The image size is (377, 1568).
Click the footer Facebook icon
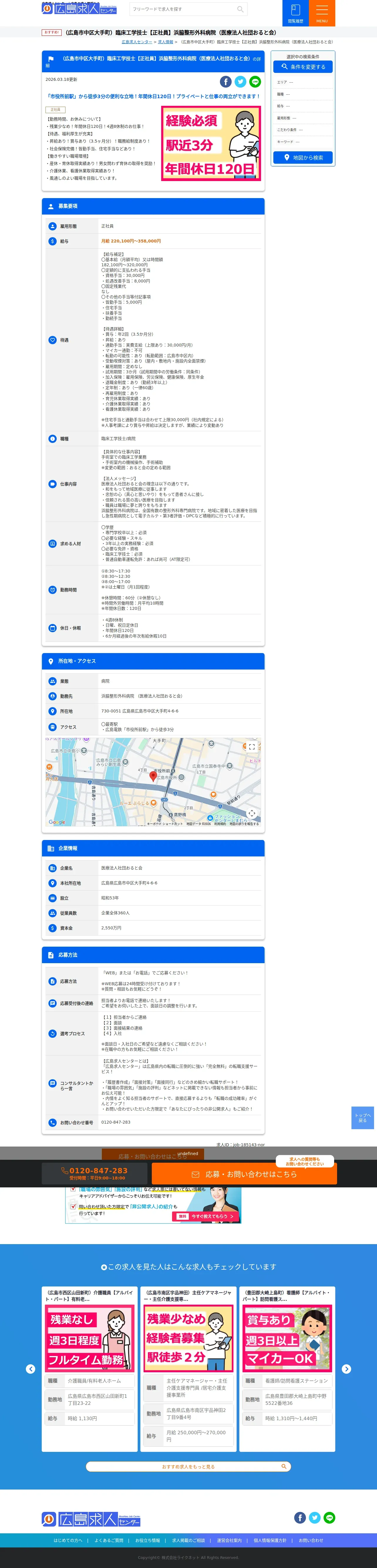point(300,1517)
